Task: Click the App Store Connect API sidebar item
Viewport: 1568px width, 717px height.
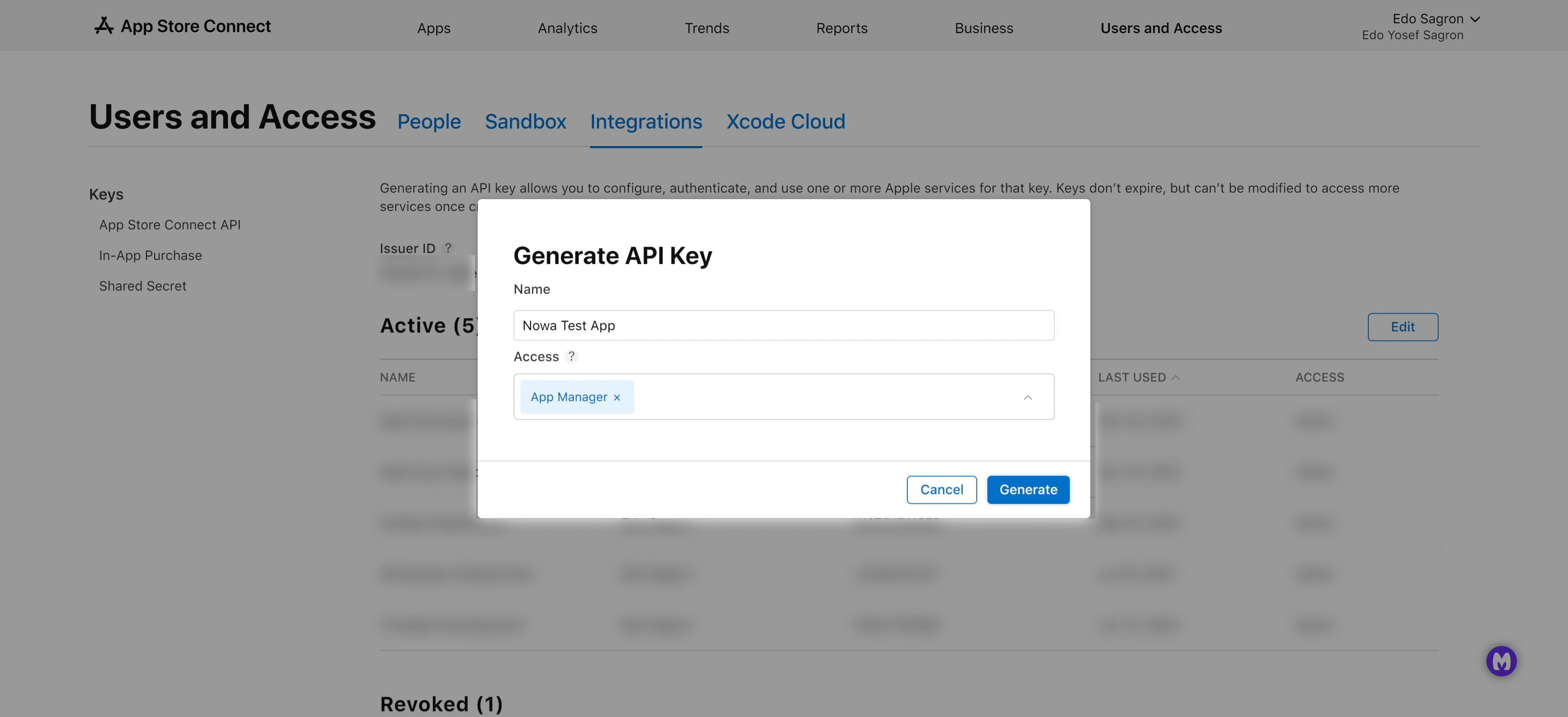Action: pyautogui.click(x=170, y=224)
